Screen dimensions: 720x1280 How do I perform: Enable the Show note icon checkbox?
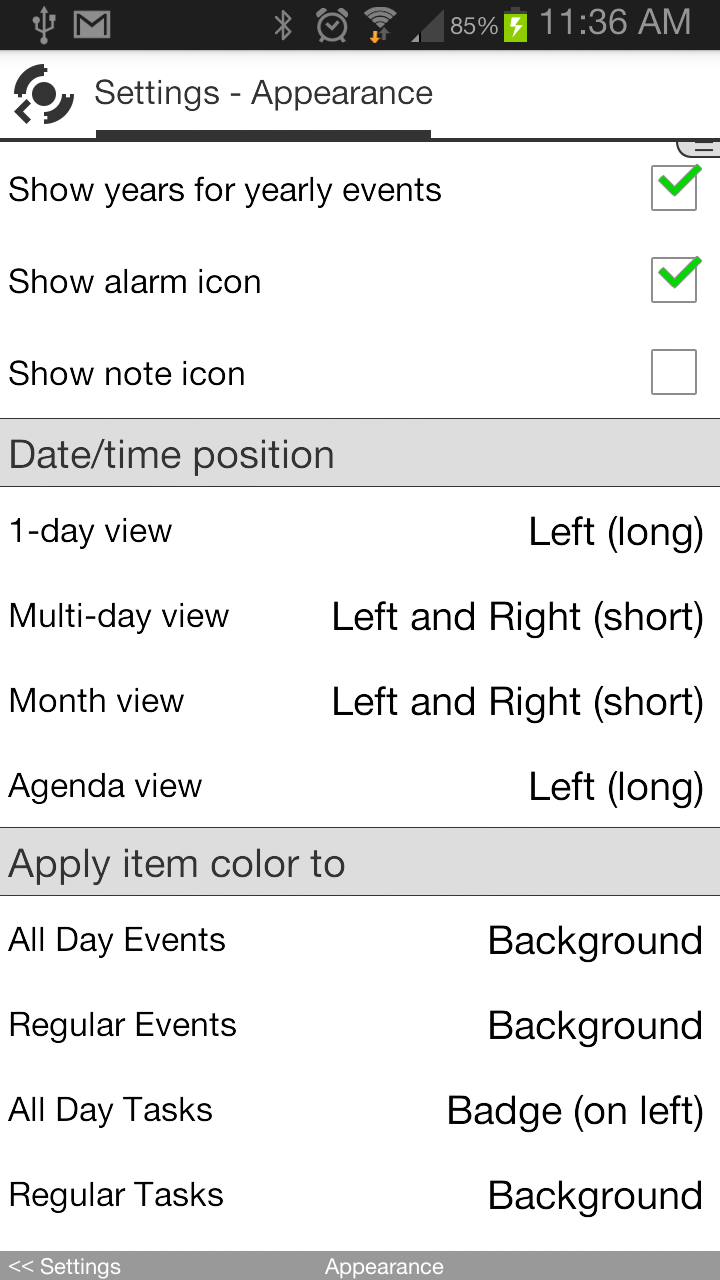[x=674, y=372]
